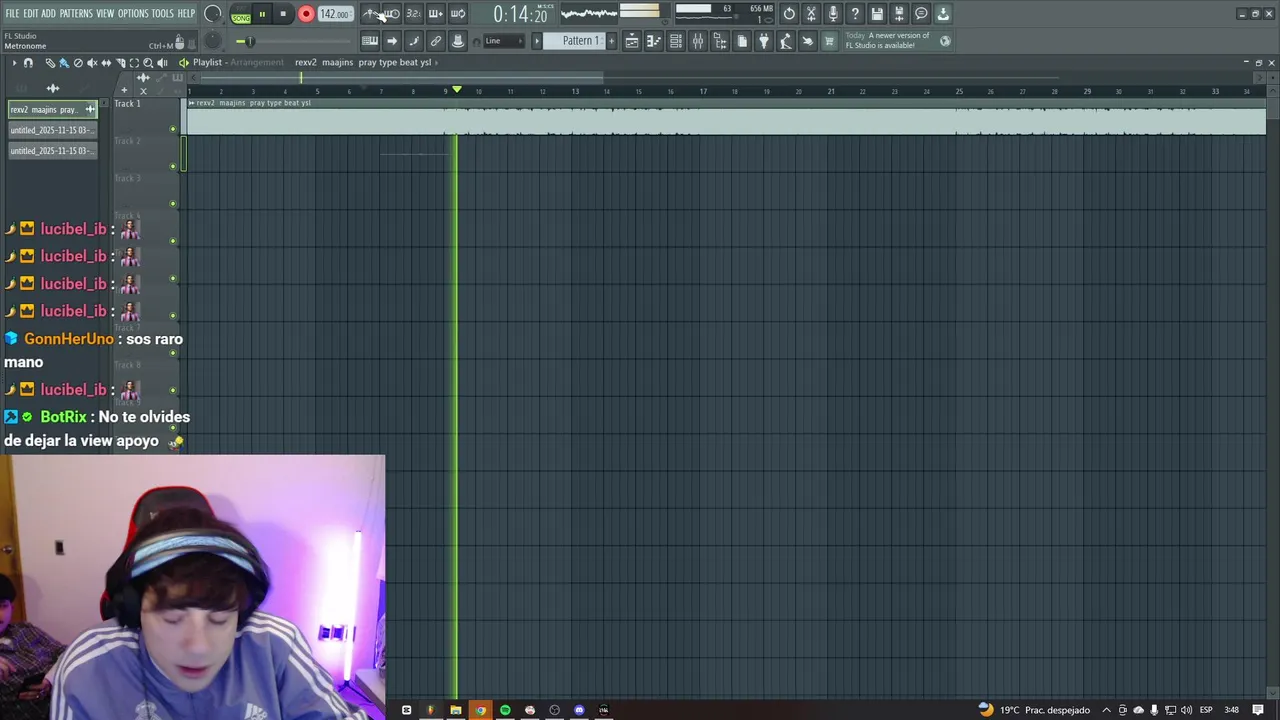This screenshot has width=1280, height=720.
Task: Open the playlist options arrow menu
Action: (14, 63)
